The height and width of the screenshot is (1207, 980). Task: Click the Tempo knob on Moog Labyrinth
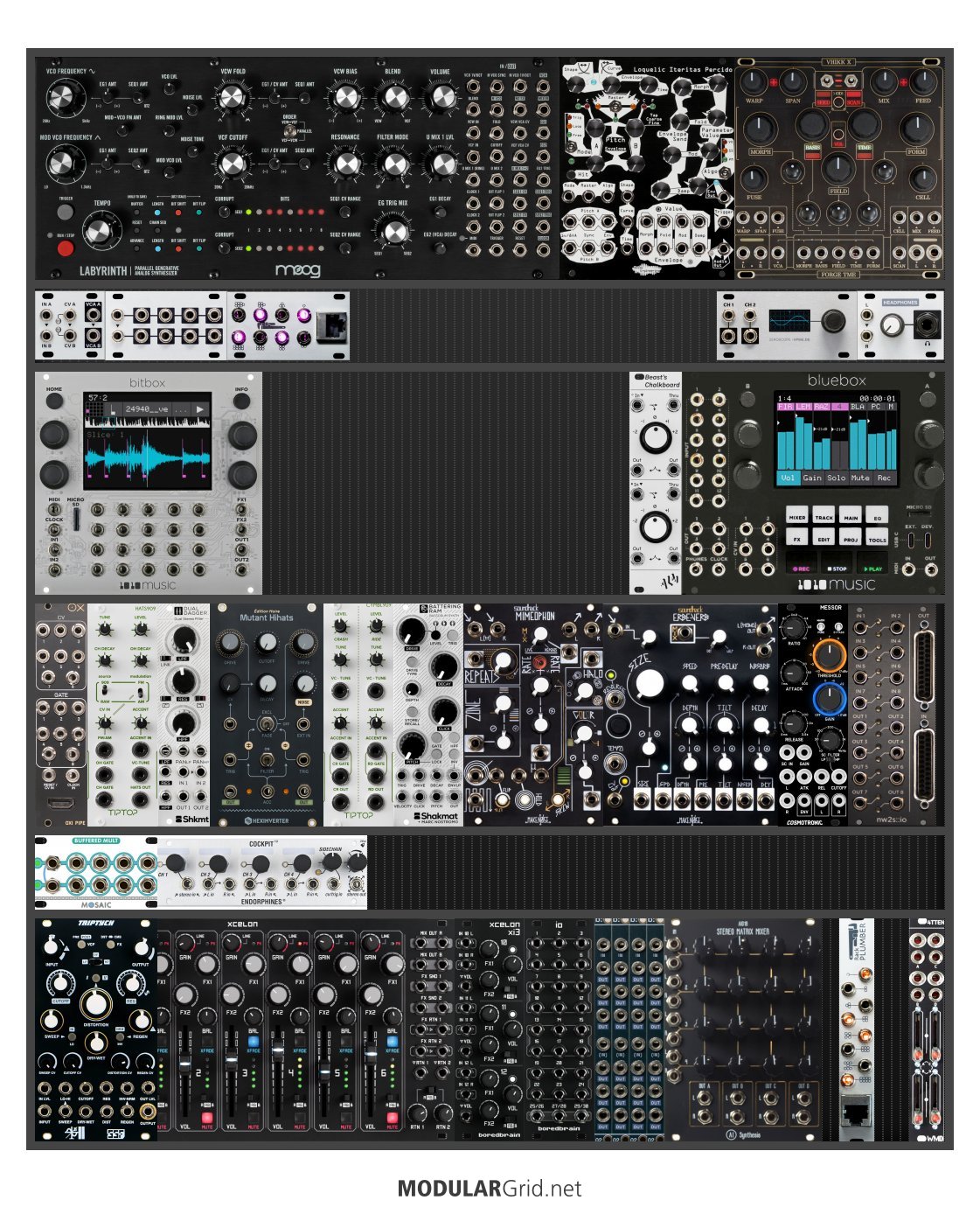(102, 232)
